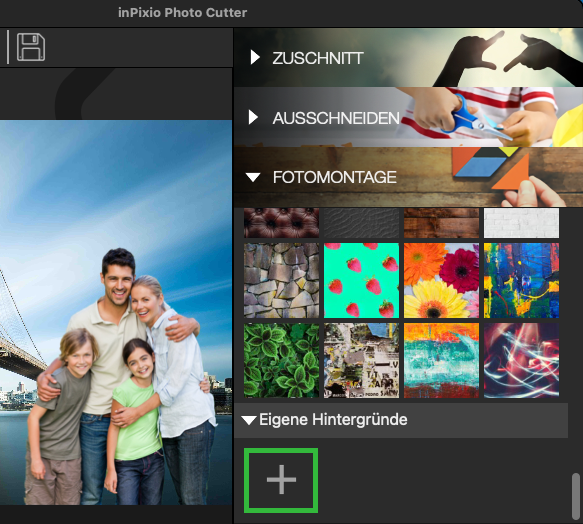The width and height of the screenshot is (583, 524).
Task: Select the FOTOMONTAGE tab label
Action: [335, 177]
